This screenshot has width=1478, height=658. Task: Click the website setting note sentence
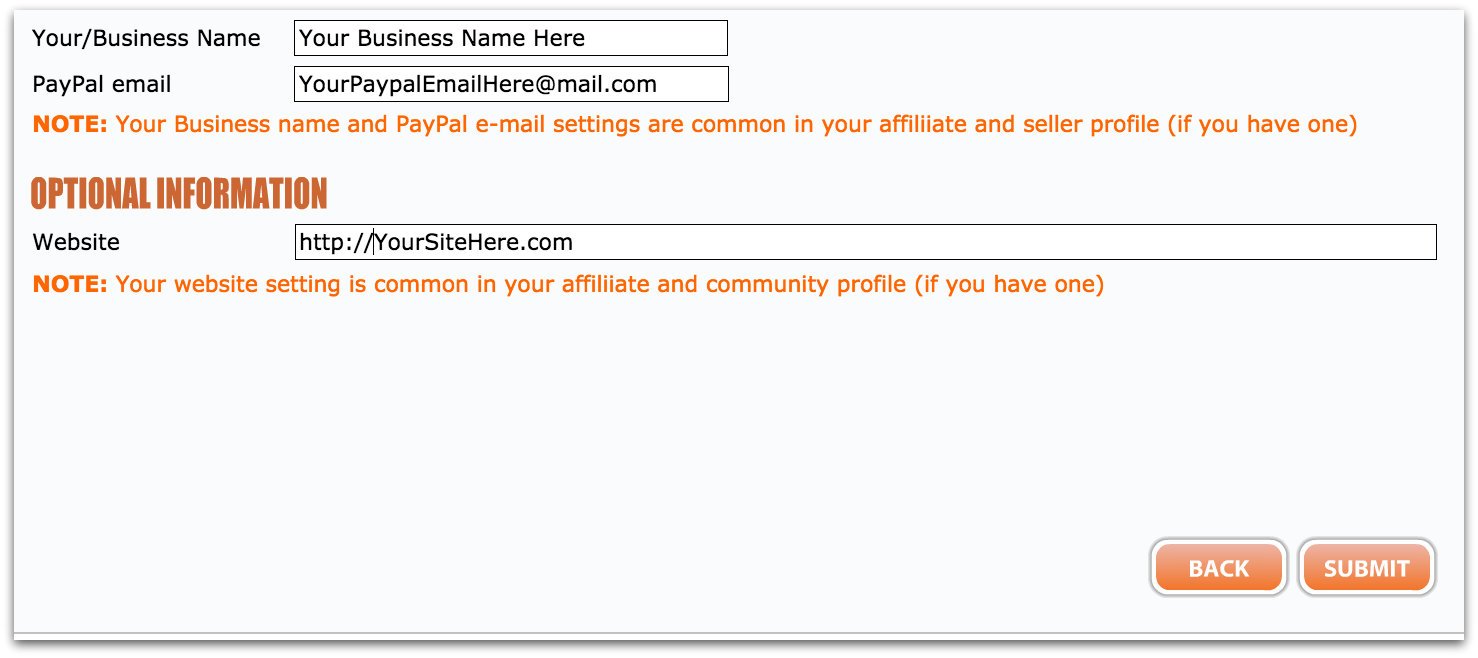click(x=610, y=284)
